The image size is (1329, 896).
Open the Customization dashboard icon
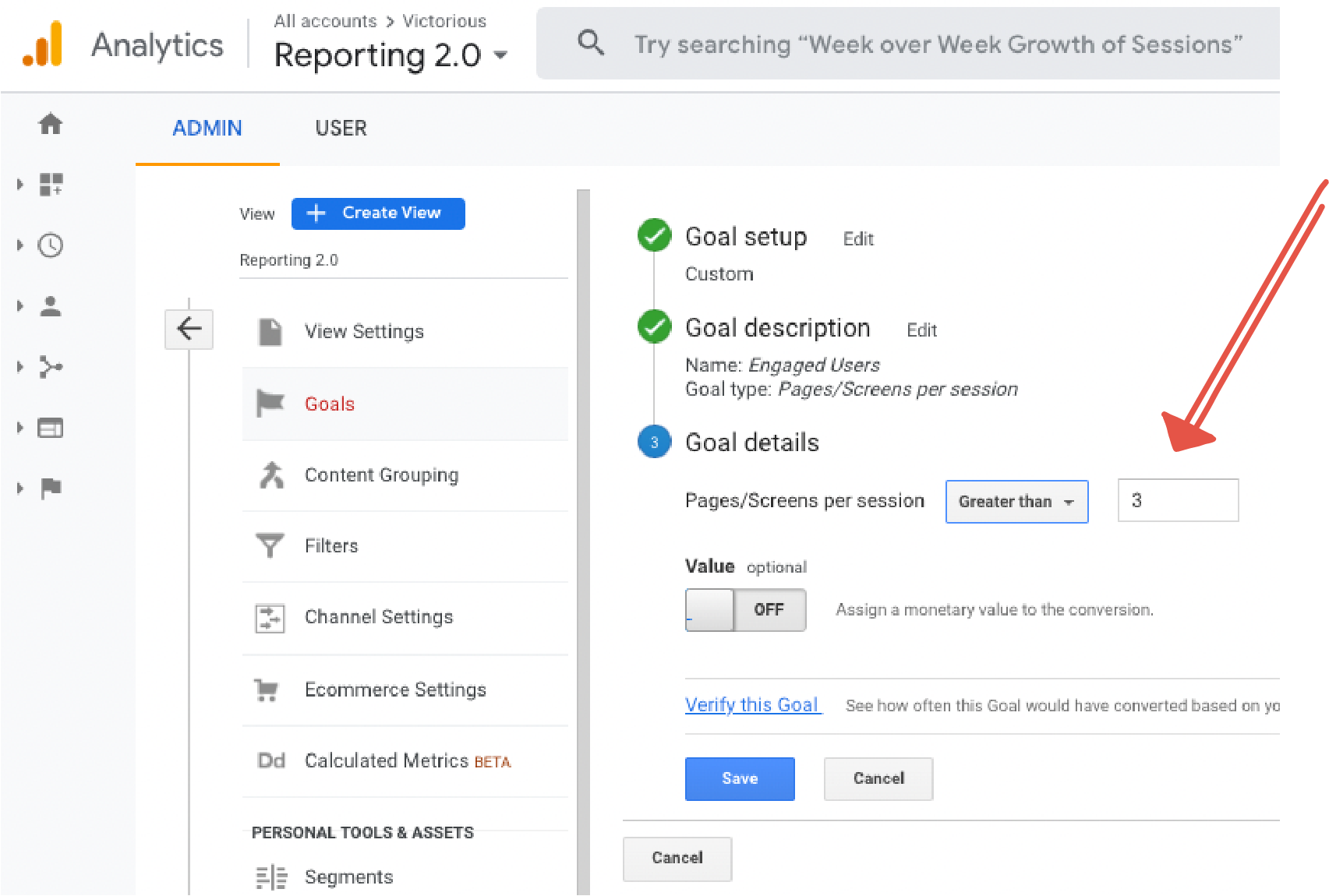click(51, 185)
